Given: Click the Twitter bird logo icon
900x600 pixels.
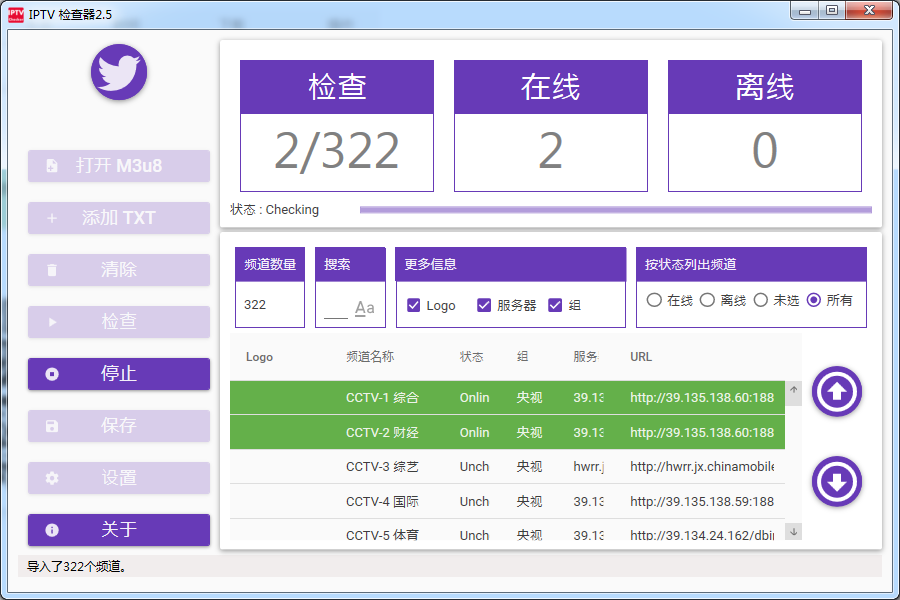Looking at the screenshot, I should click(x=119, y=72).
